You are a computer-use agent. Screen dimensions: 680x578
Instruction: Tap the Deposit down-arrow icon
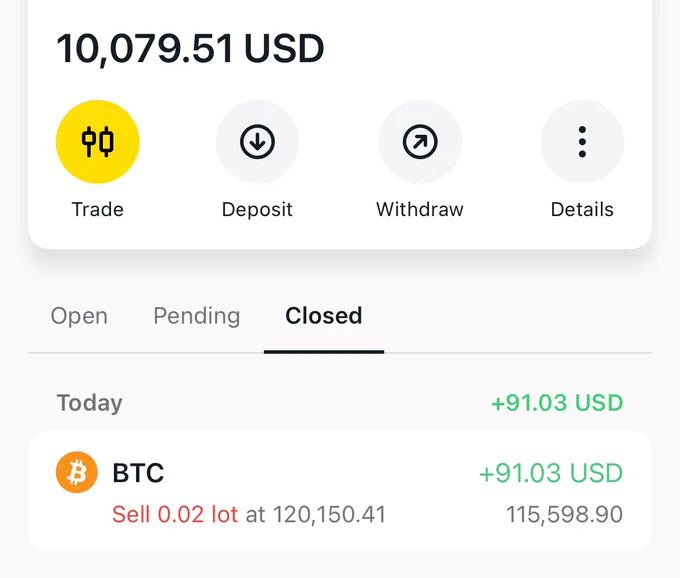257,142
